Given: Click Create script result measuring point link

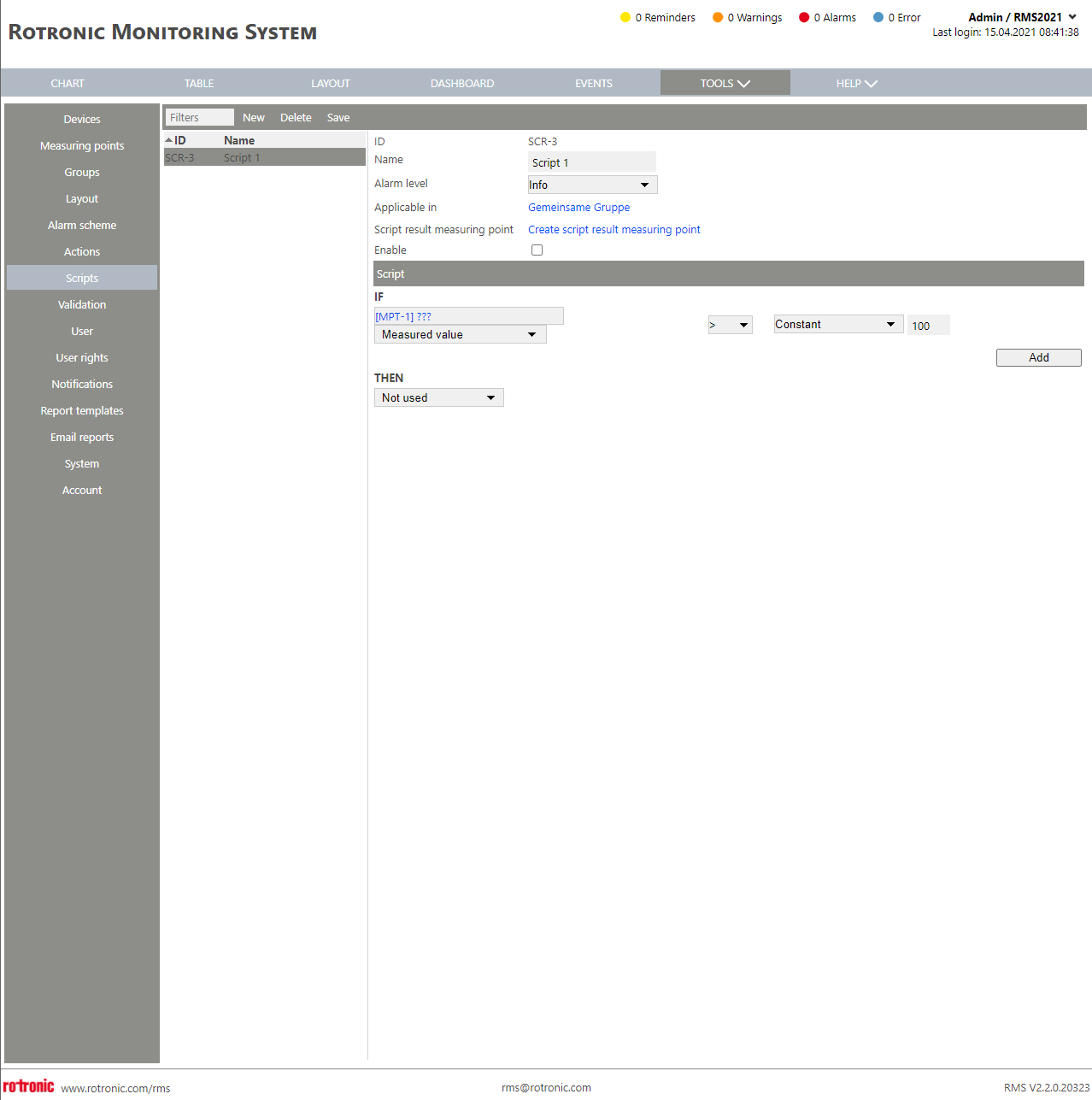Looking at the screenshot, I should (614, 230).
